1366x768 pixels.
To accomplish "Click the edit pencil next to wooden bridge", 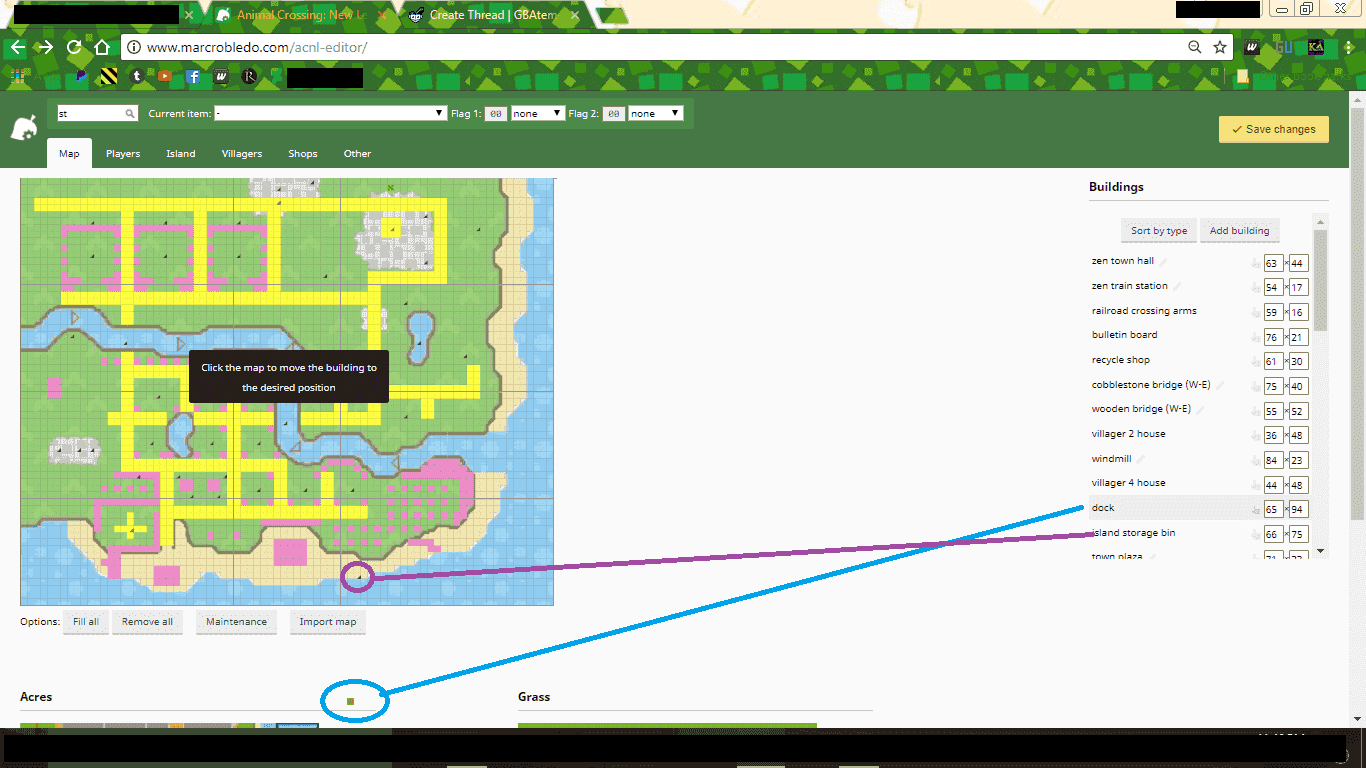I will 1200,409.
